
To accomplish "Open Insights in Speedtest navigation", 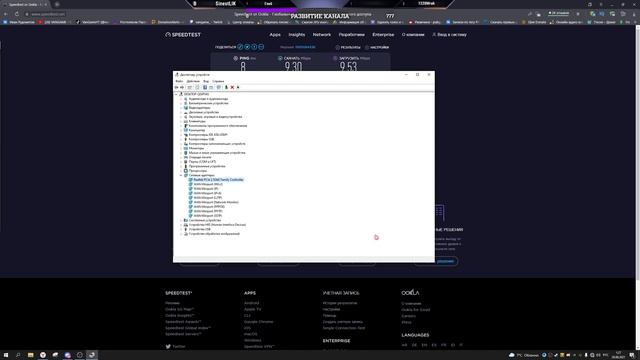I will tap(297, 35).
